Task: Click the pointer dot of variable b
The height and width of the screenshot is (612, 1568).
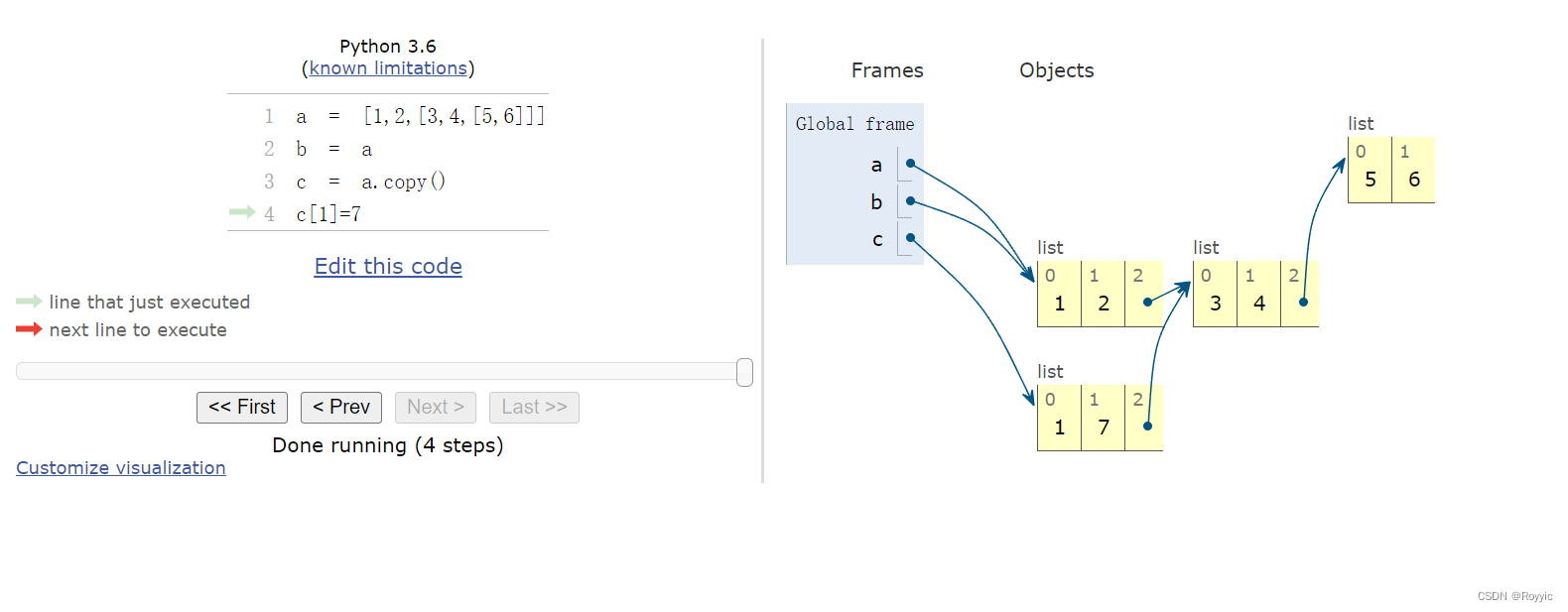Action: coord(910,200)
